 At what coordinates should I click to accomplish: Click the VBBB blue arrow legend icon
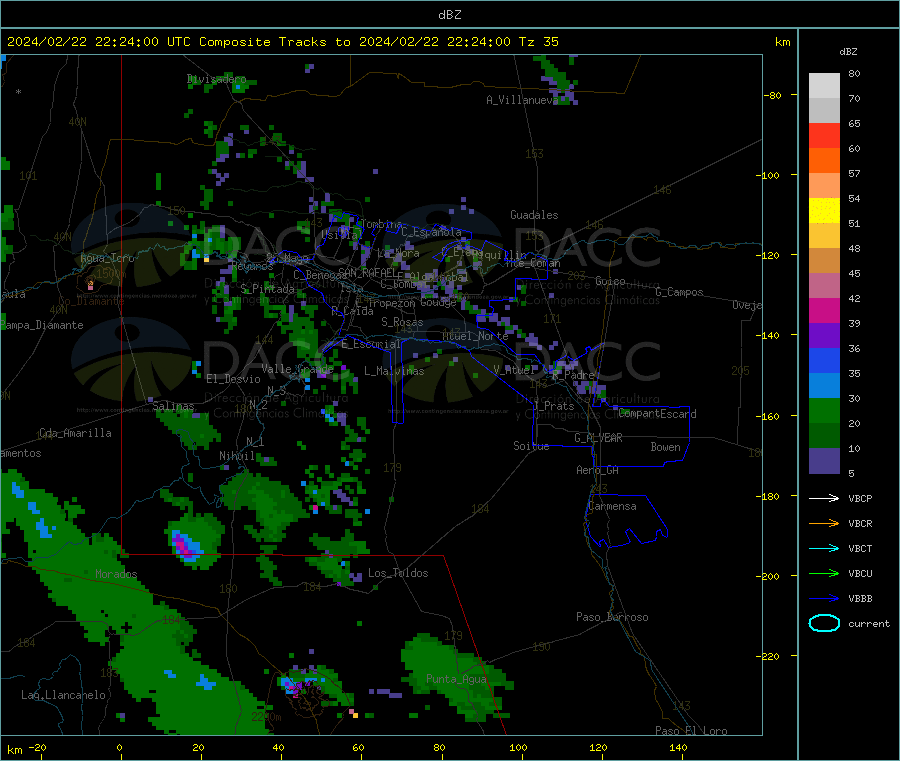tap(824, 599)
